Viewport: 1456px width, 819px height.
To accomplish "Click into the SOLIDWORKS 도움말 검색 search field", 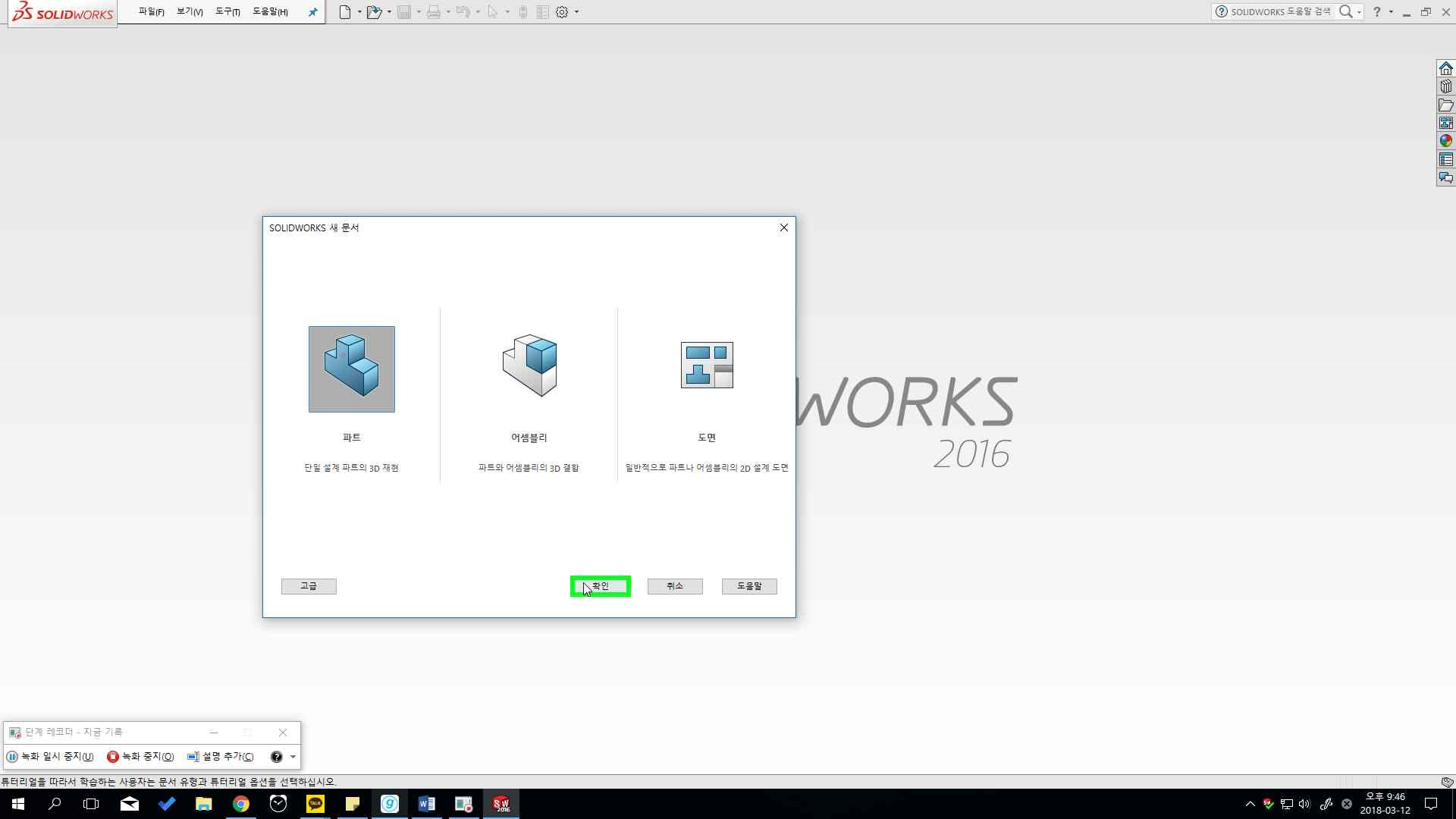I will point(1281,12).
